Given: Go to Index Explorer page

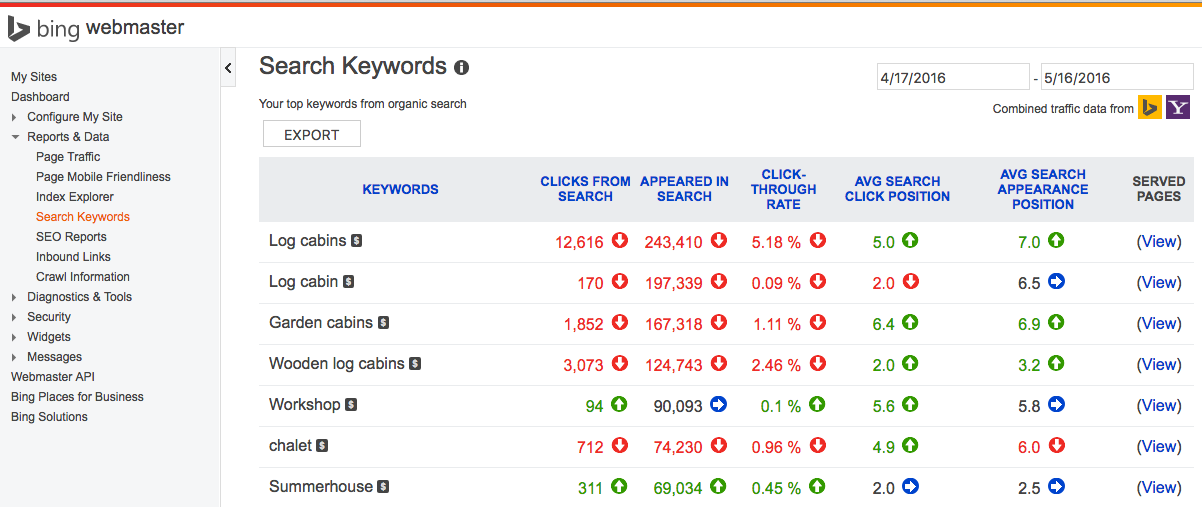Looking at the screenshot, I should [75, 197].
